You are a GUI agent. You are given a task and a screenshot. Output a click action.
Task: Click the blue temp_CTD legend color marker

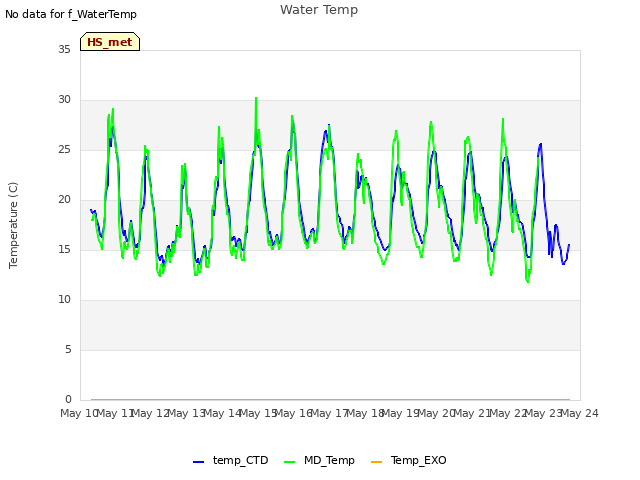coord(198,462)
